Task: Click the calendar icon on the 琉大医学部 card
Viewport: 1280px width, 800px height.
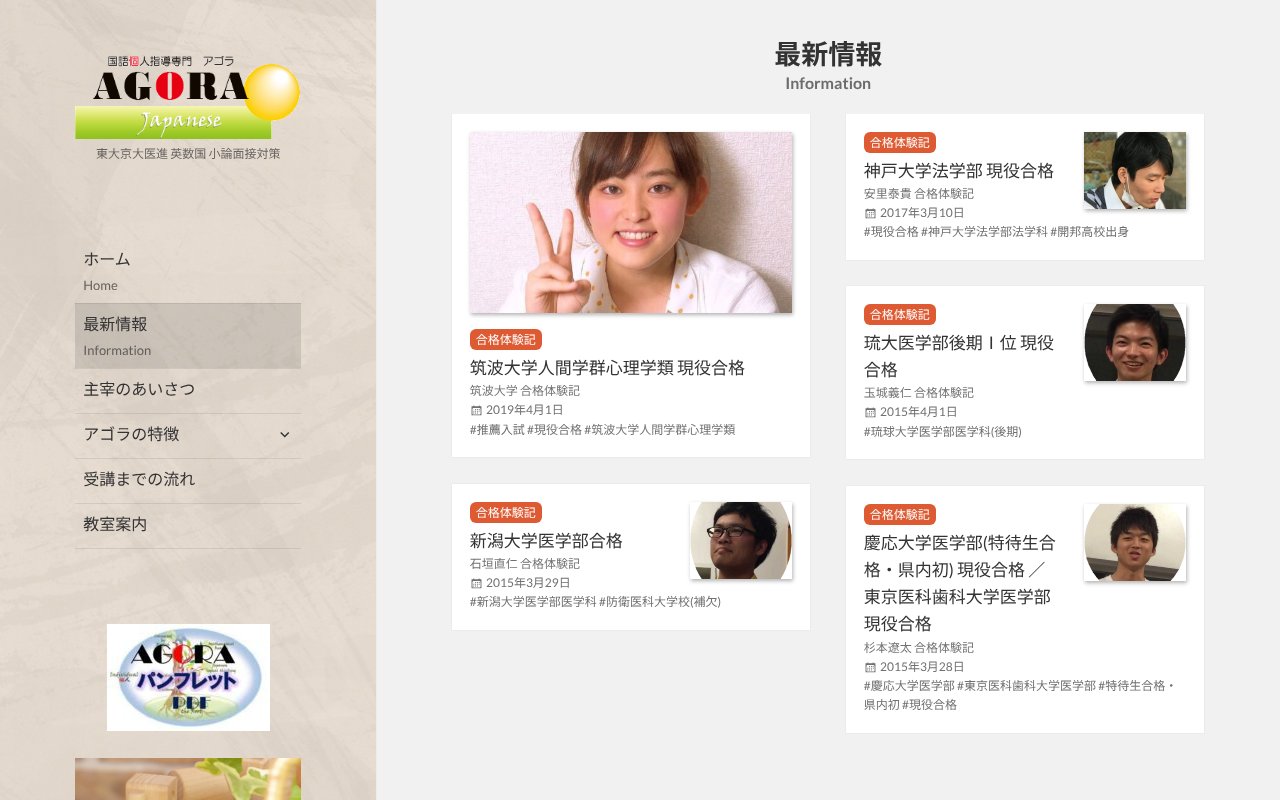Action: tap(869, 409)
